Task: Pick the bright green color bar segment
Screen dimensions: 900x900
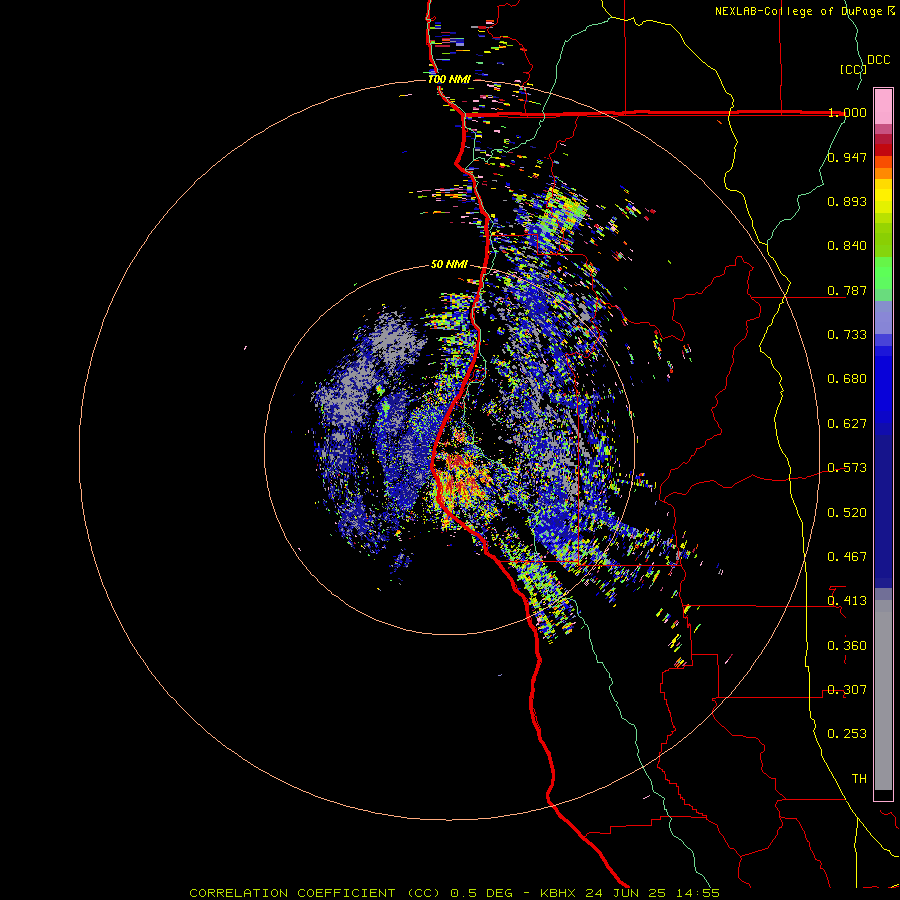Action: tap(883, 273)
